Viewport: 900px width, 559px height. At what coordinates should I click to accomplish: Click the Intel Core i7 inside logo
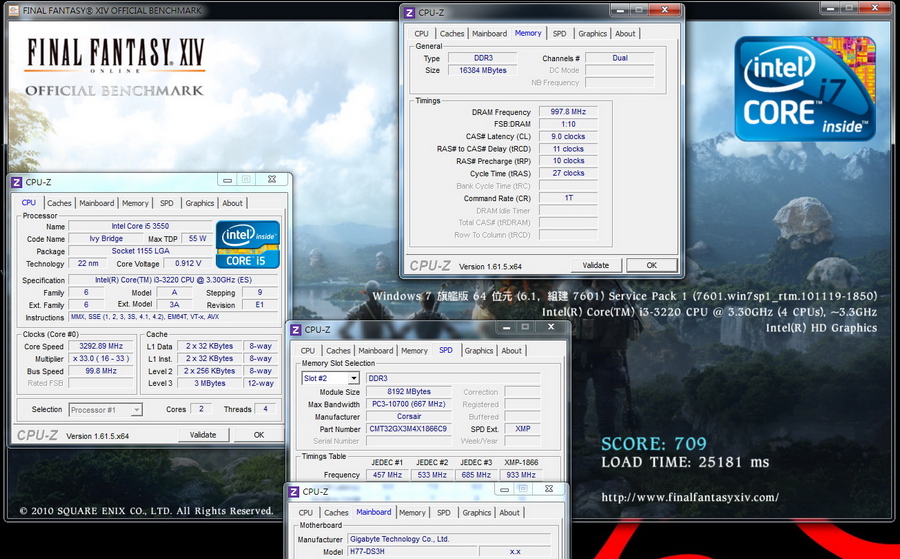point(805,88)
